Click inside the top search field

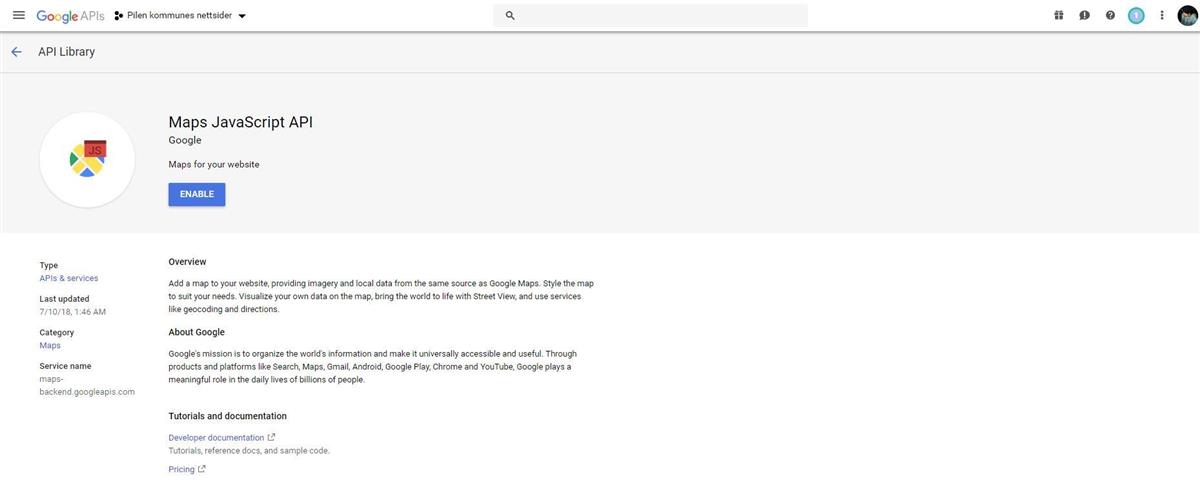pyautogui.click(x=660, y=16)
